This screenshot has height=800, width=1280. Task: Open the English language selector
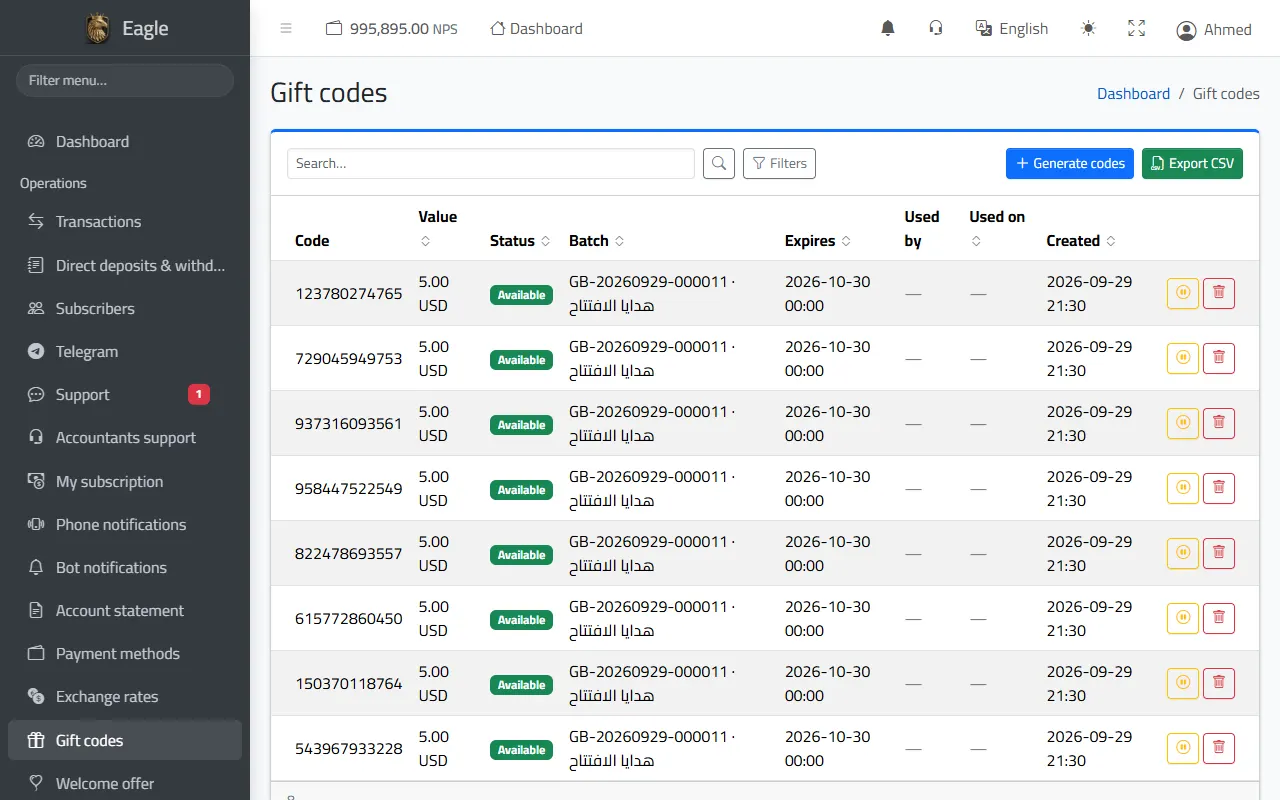(1012, 29)
